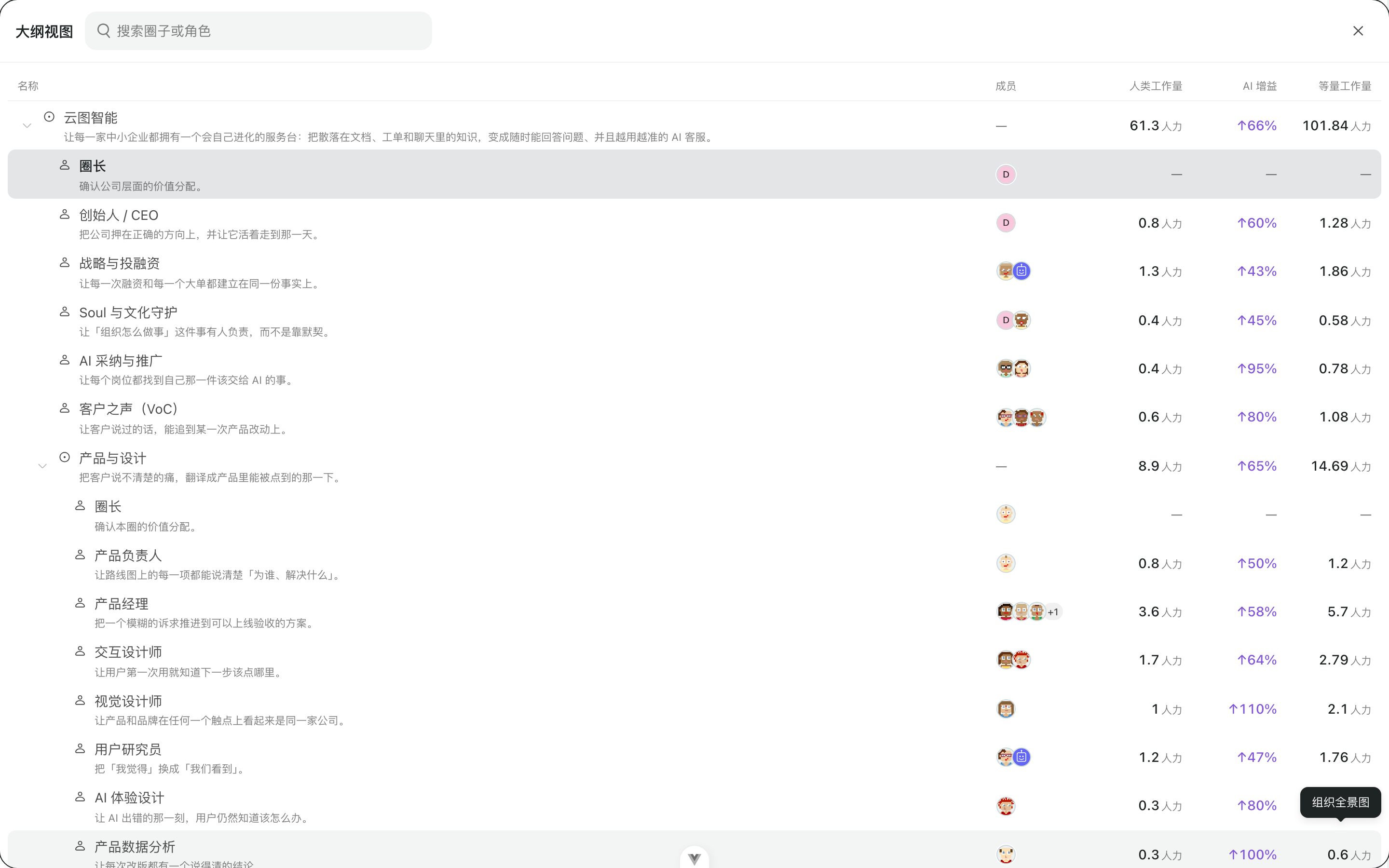Collapse the 云图智能 circle row
Screen dimensions: 1389x868
[27, 126]
